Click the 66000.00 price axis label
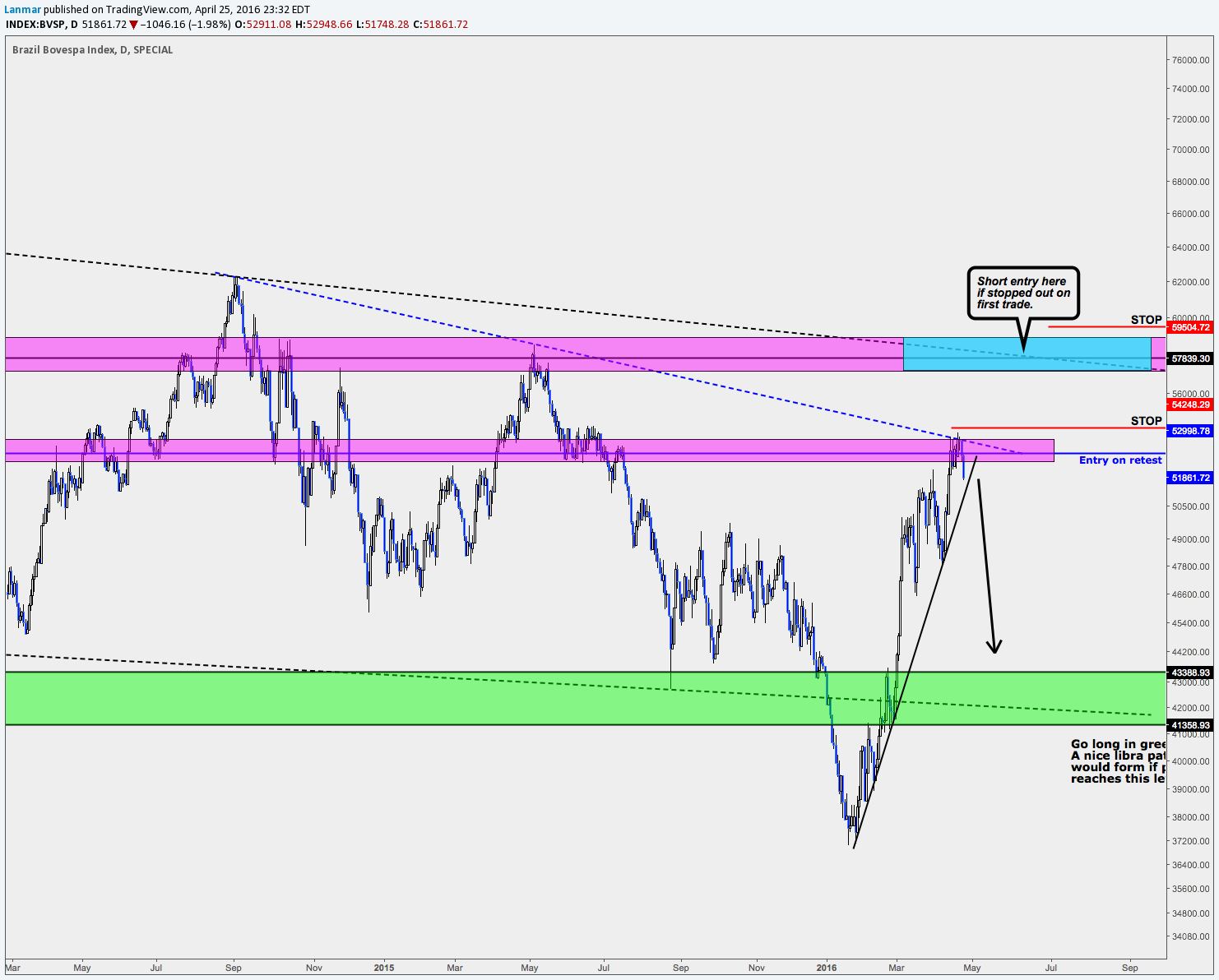The height and width of the screenshot is (980, 1219). click(x=1191, y=214)
